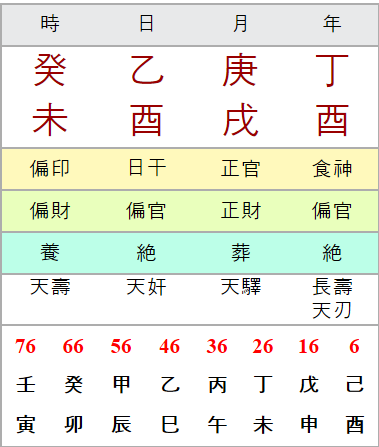
Task: Click the 時 column header
Action: point(50,24)
